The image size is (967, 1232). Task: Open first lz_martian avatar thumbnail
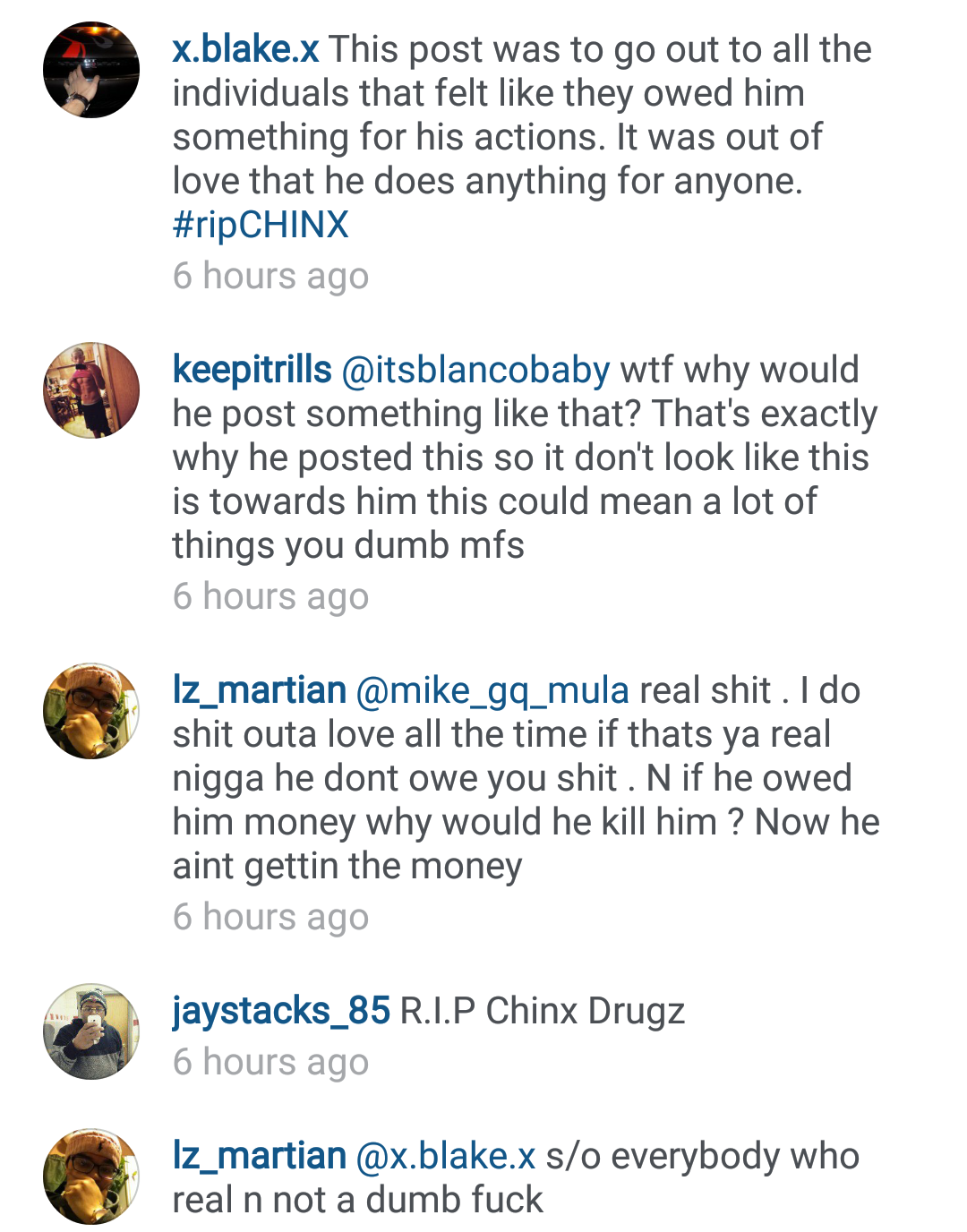click(91, 711)
